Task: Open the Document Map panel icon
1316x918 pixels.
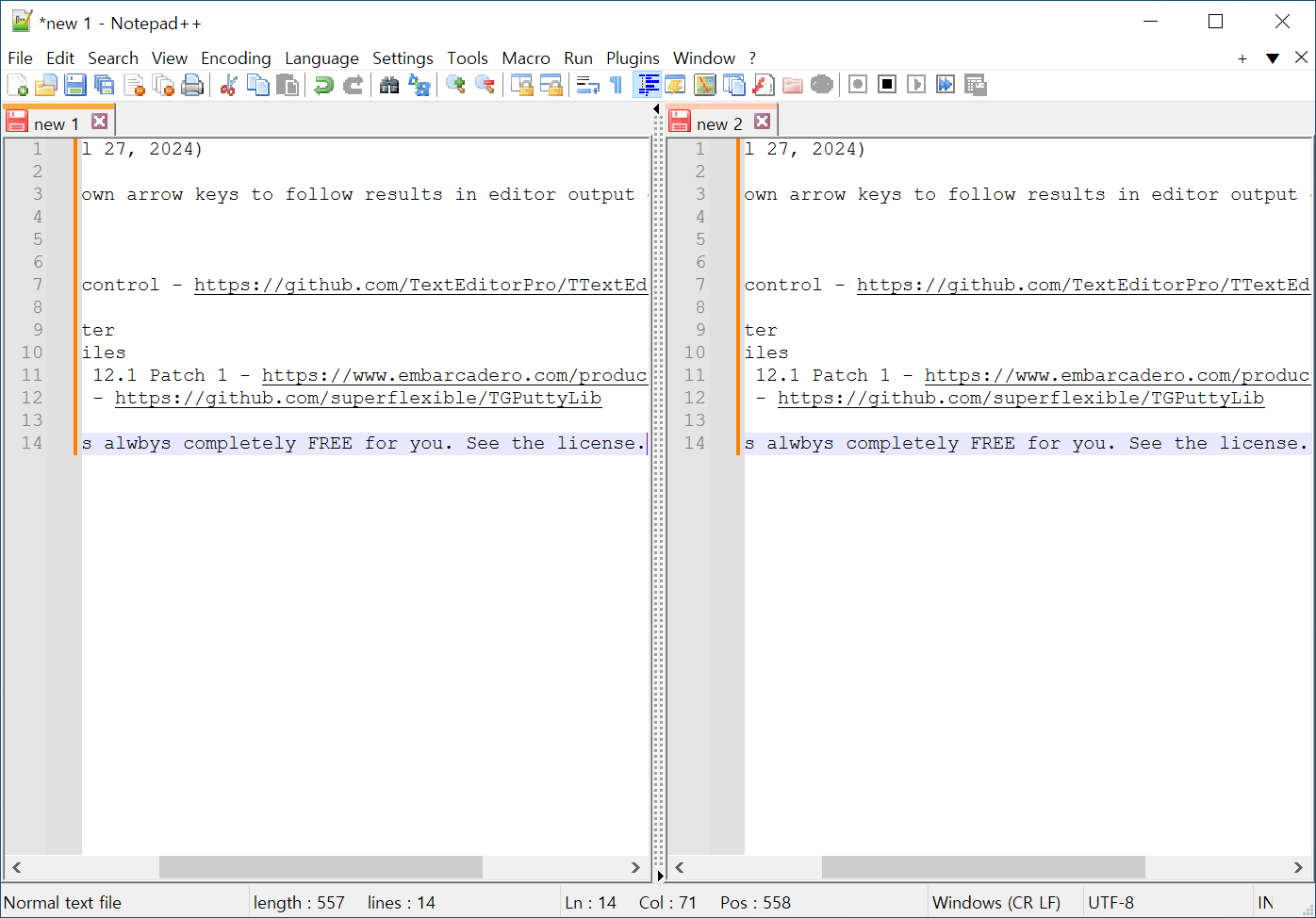Action: (x=704, y=85)
